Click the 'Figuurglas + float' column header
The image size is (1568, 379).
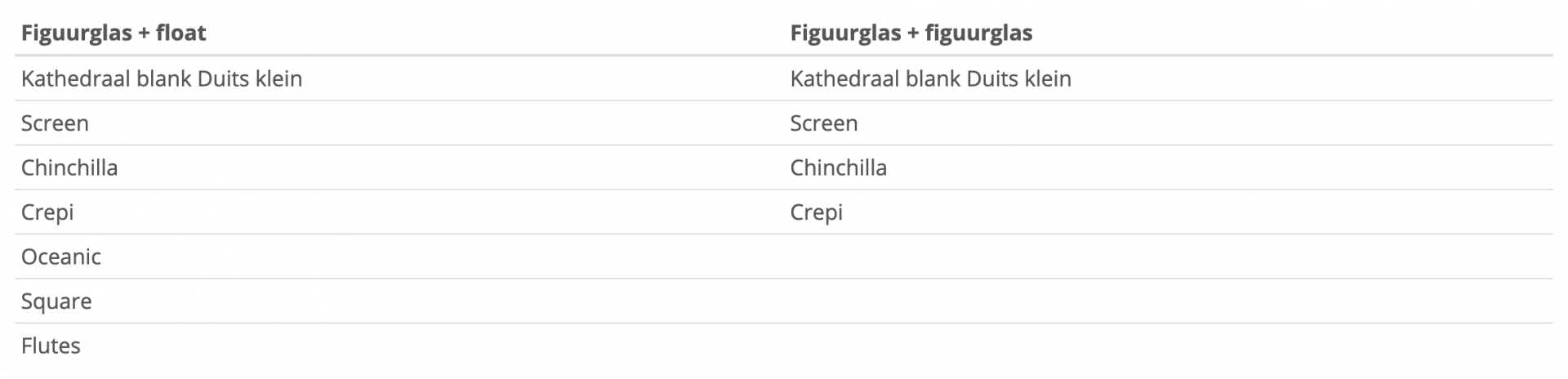(x=114, y=33)
